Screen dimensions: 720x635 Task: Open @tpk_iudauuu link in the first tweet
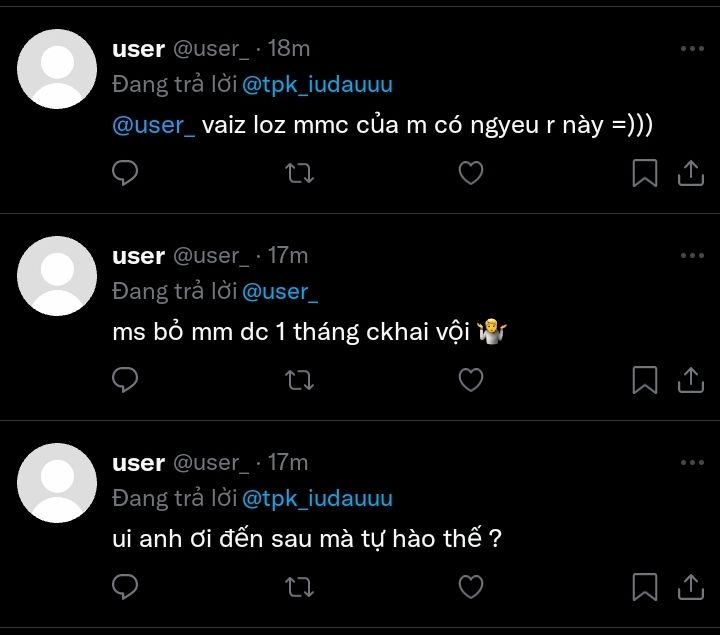coord(317,85)
